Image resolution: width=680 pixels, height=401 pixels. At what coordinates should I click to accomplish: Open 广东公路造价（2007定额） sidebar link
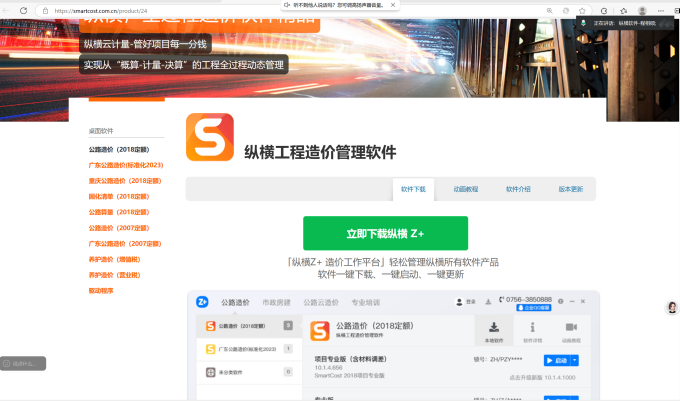tap(125, 244)
